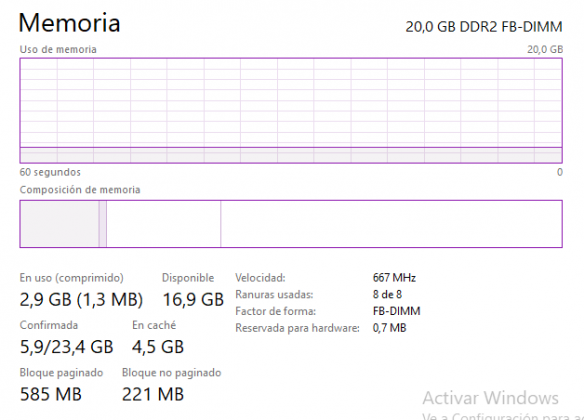The height and width of the screenshot is (420, 584).
Task: Click the Bloque paginado 585 MB value
Action: point(51,394)
